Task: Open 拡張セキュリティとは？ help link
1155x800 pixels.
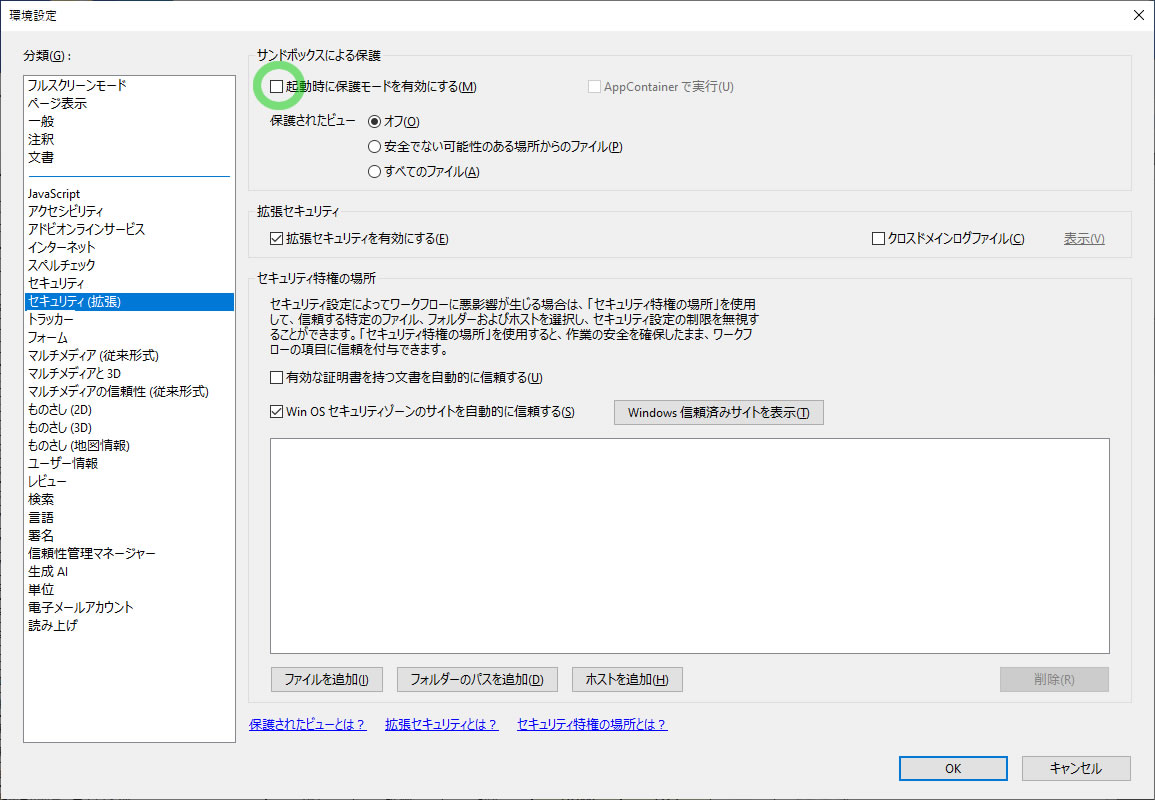Action: click(x=441, y=725)
